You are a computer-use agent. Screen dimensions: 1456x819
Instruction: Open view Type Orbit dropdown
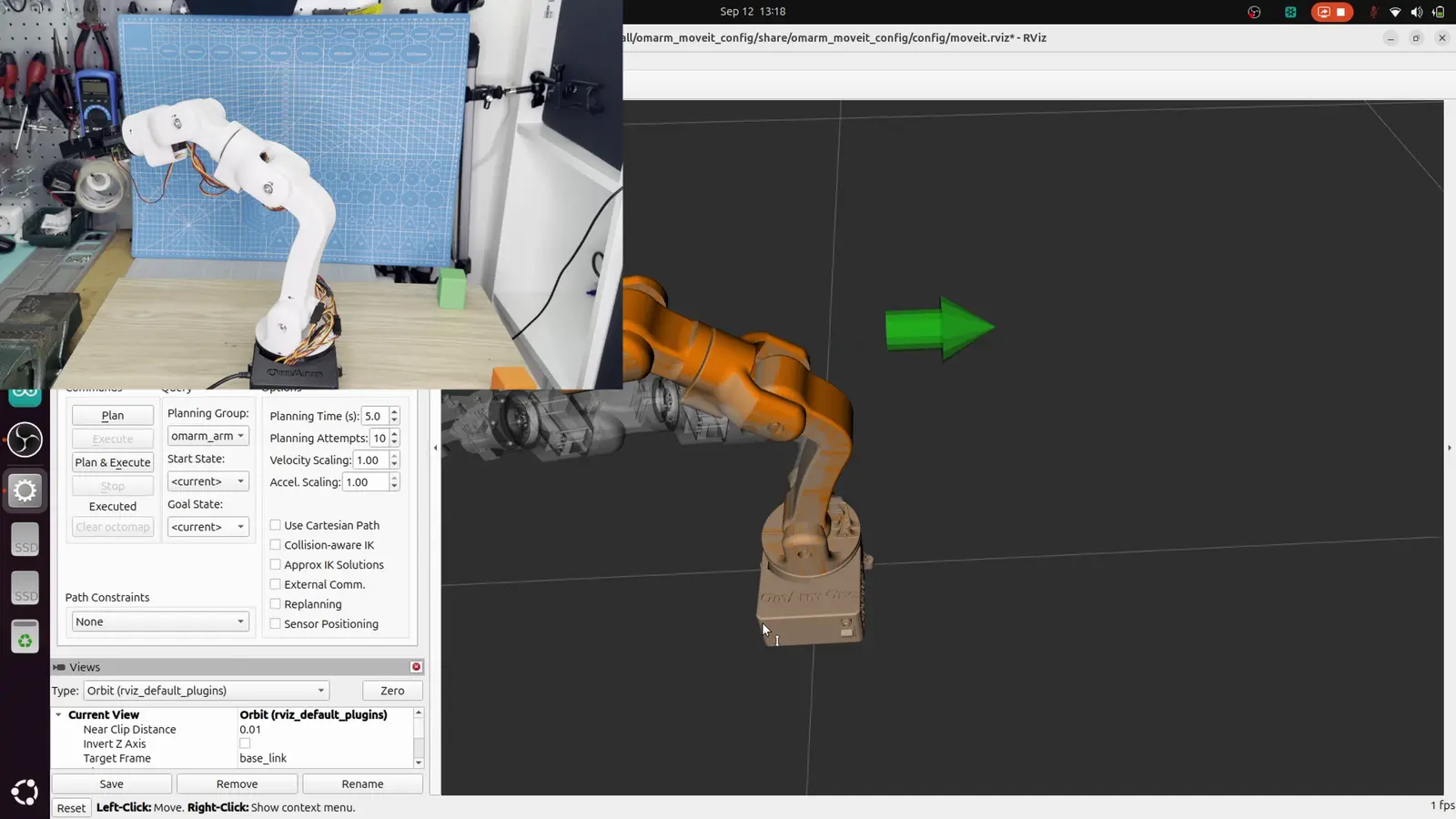coord(206,691)
